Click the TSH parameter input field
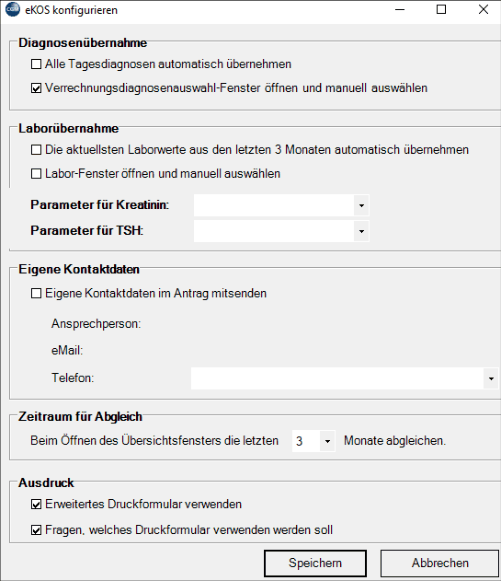 274,231
